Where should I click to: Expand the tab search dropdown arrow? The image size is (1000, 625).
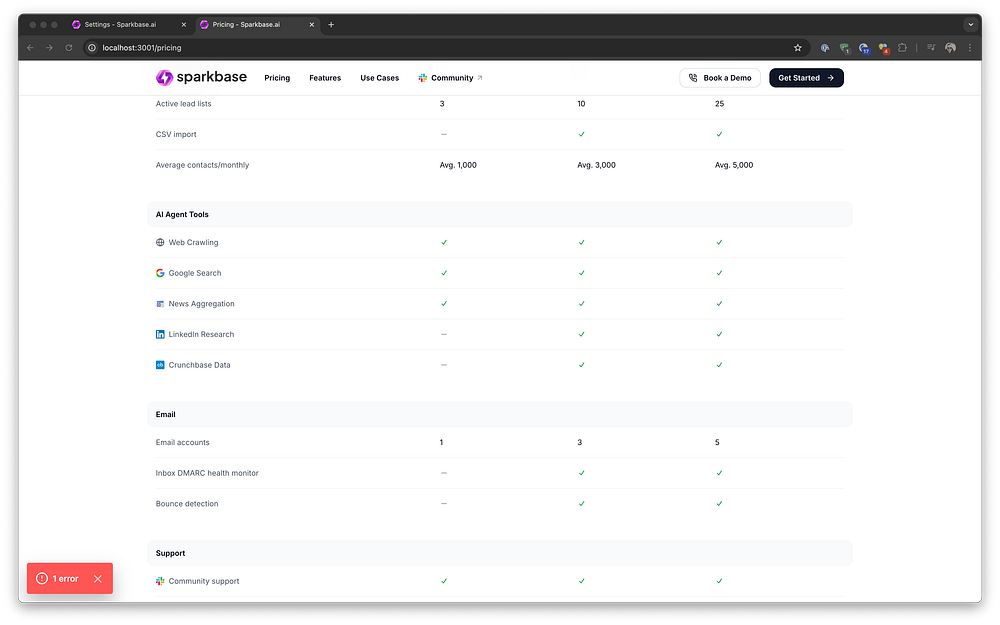click(x=971, y=25)
